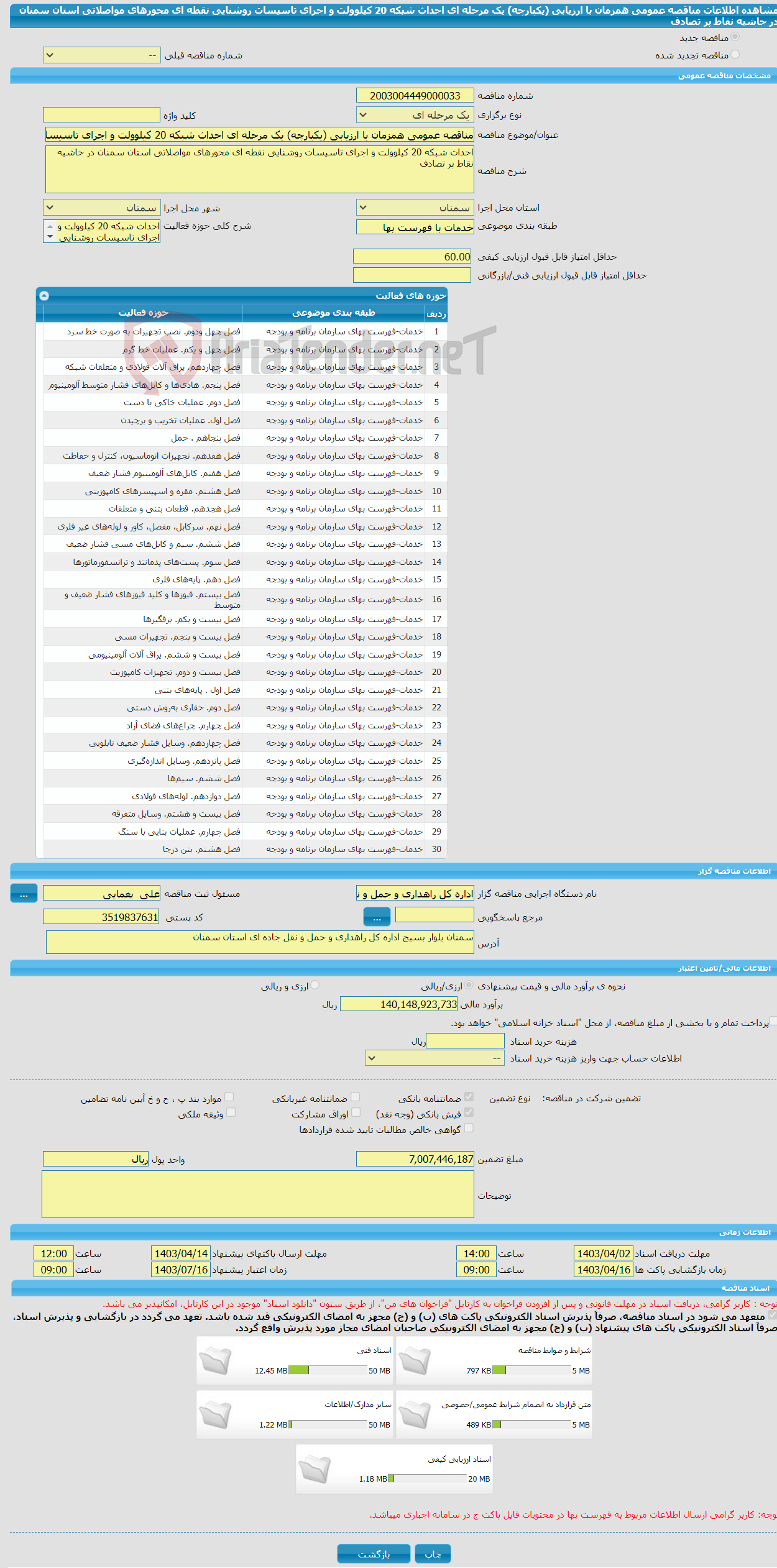This screenshot has height=1568, width=777.
Task: Click the proposal submission deadline date 1403/04/14
Action: pyautogui.click(x=181, y=1254)
